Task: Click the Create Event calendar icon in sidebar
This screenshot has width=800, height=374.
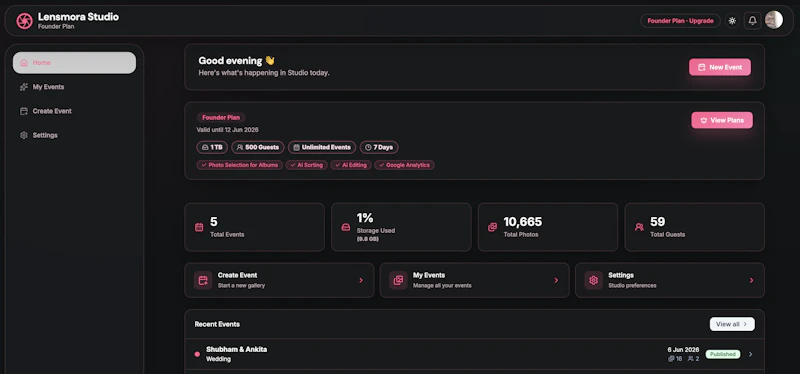Action: (23, 111)
